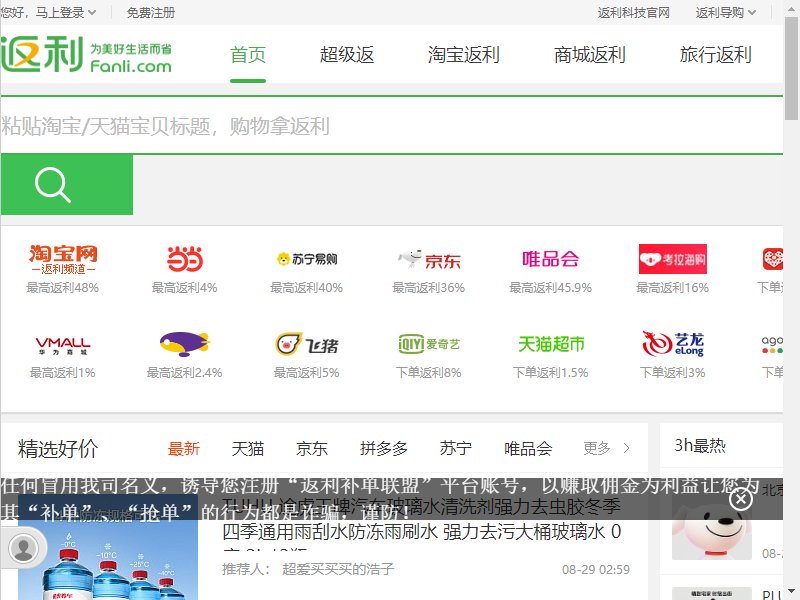Open the Tmall Supermarket (天猫超市) logo
The height and width of the screenshot is (600, 800).
pos(551,344)
